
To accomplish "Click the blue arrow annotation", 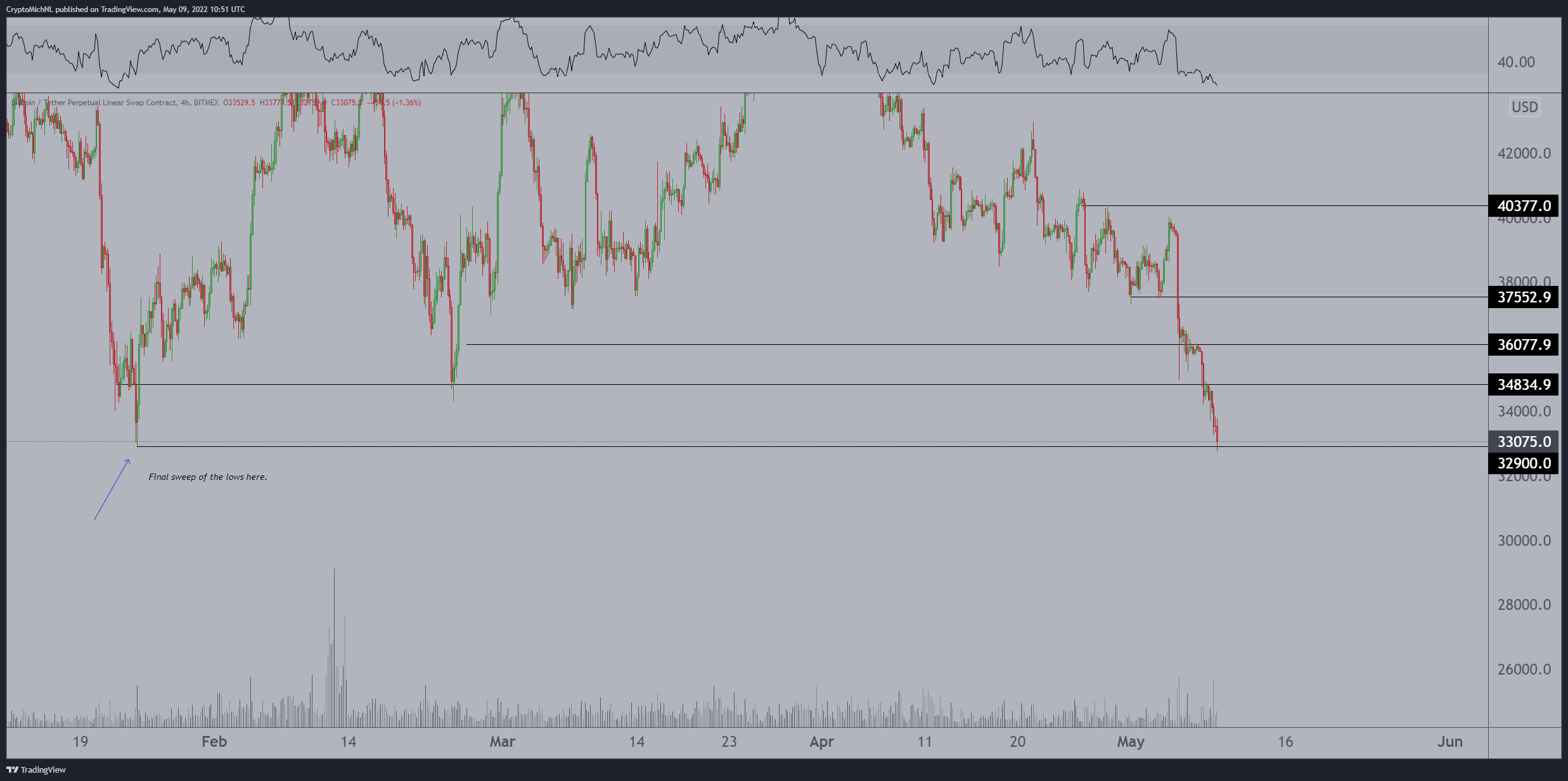I will (x=112, y=489).
